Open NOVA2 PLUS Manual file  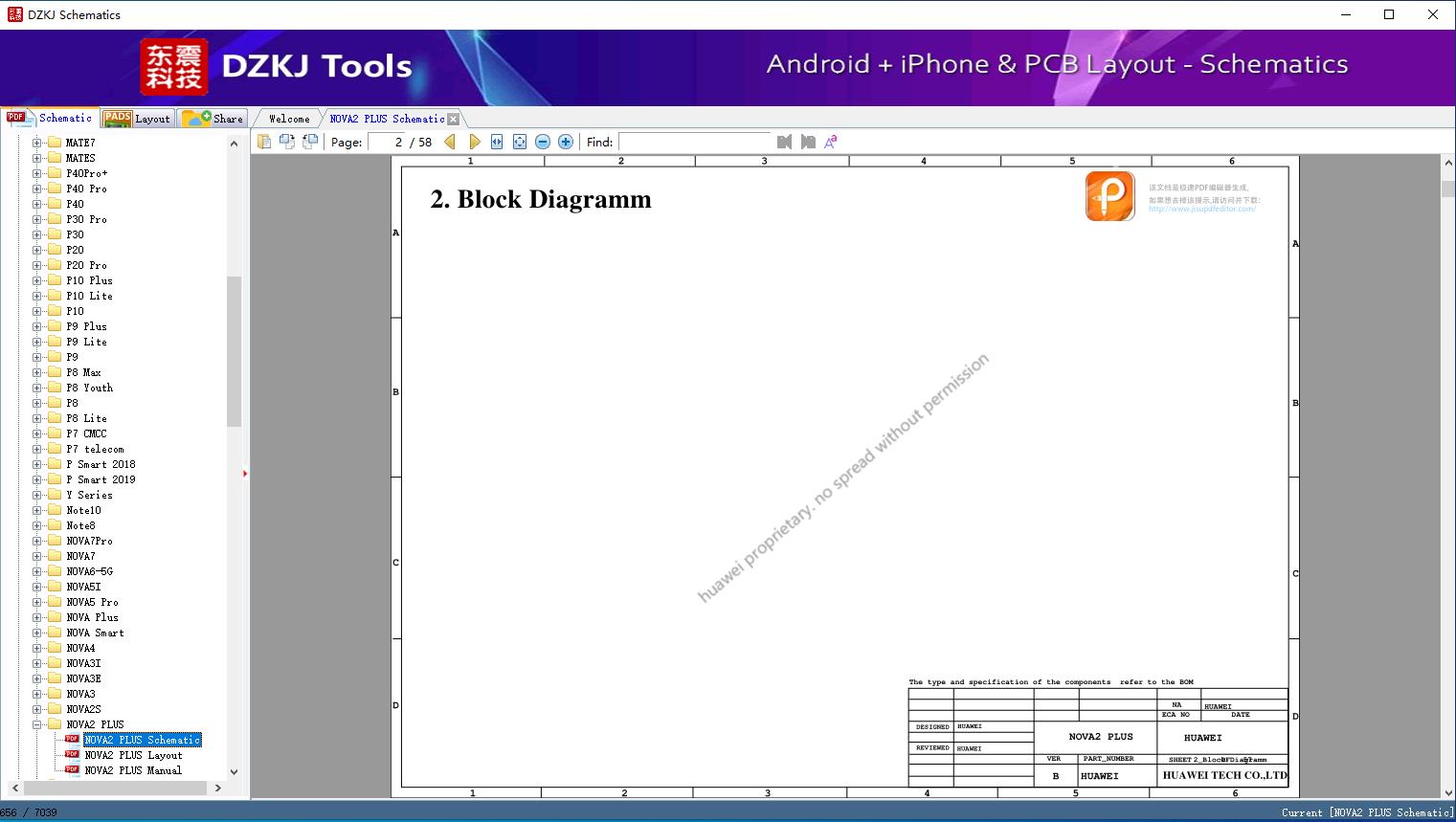coord(133,770)
